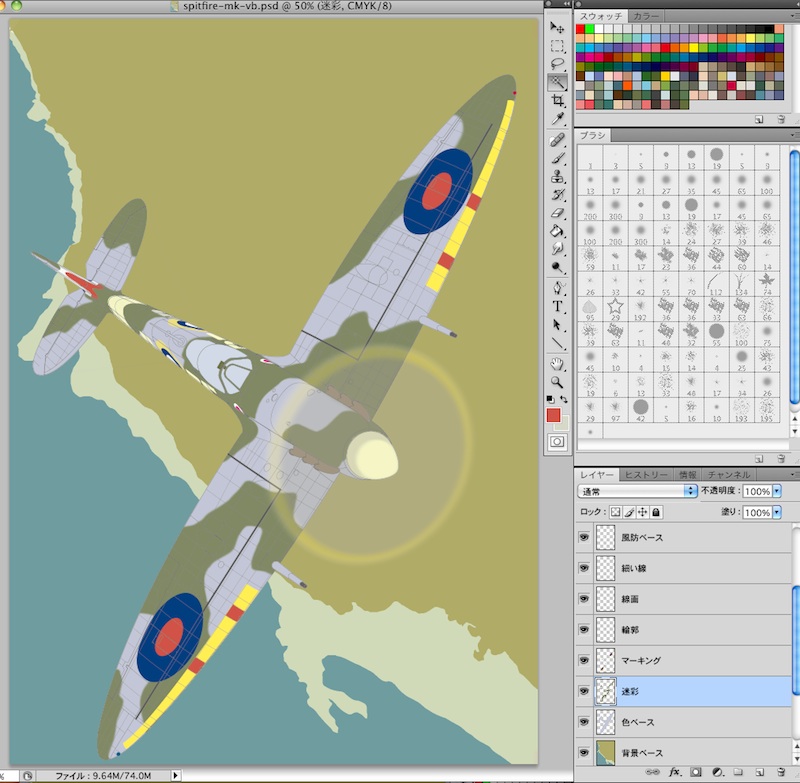
Task: Hide the 迷彩 layer
Action: tap(584, 691)
